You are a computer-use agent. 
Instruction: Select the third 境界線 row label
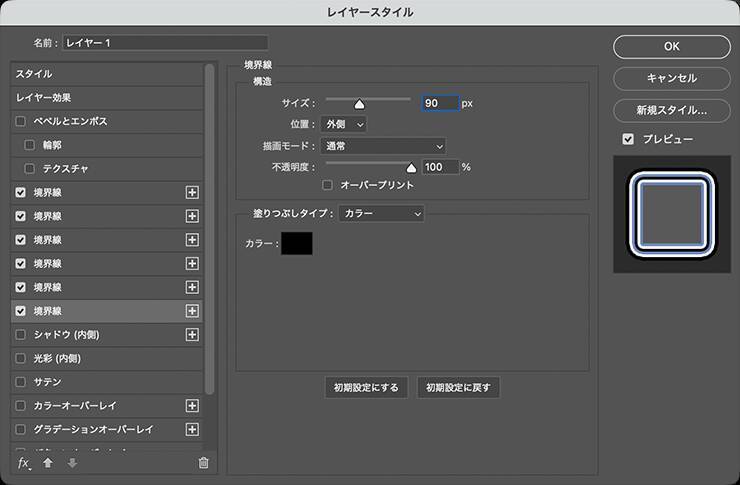[x=47, y=240]
